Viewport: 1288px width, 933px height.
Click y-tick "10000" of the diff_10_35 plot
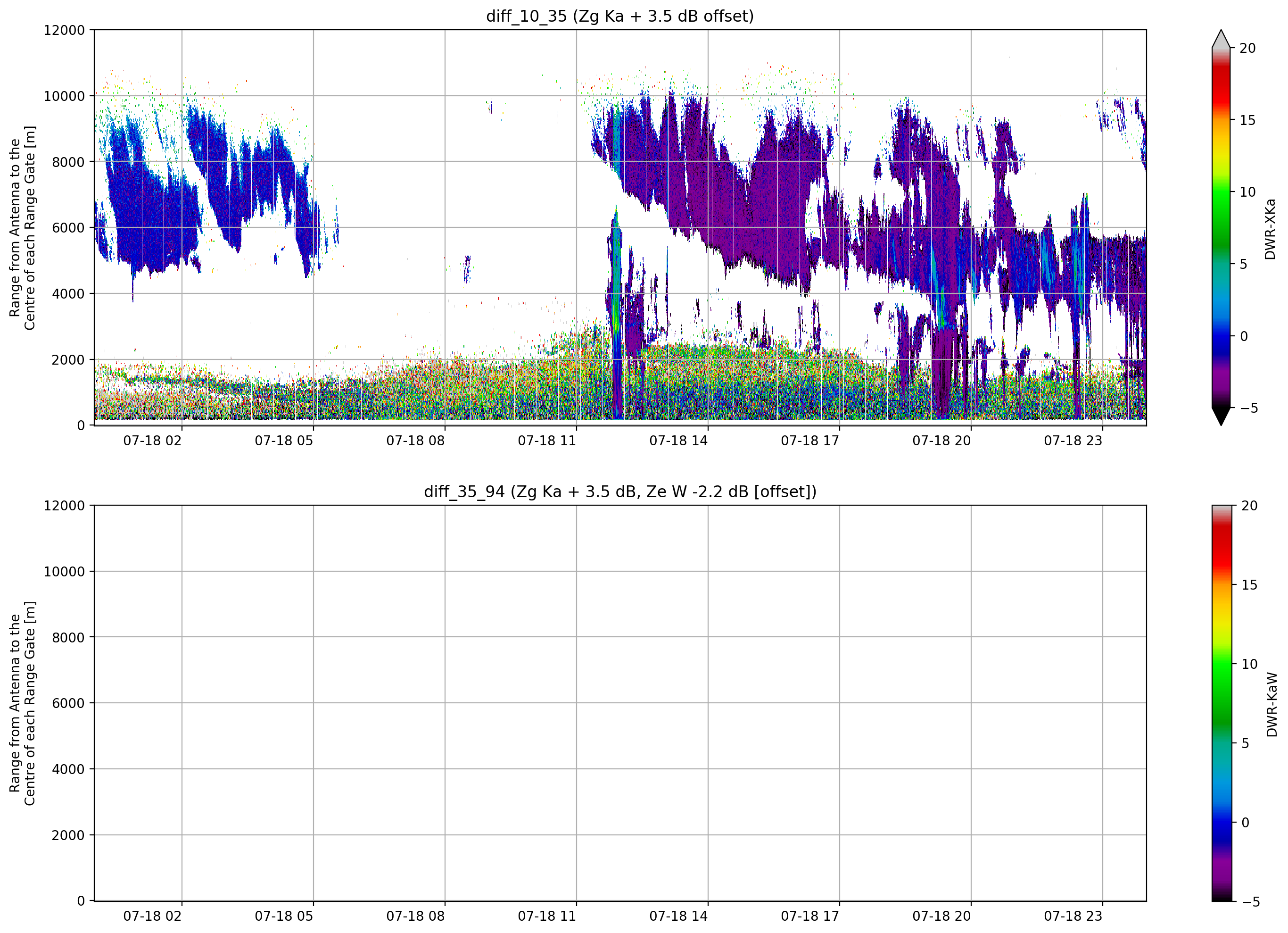64,96
